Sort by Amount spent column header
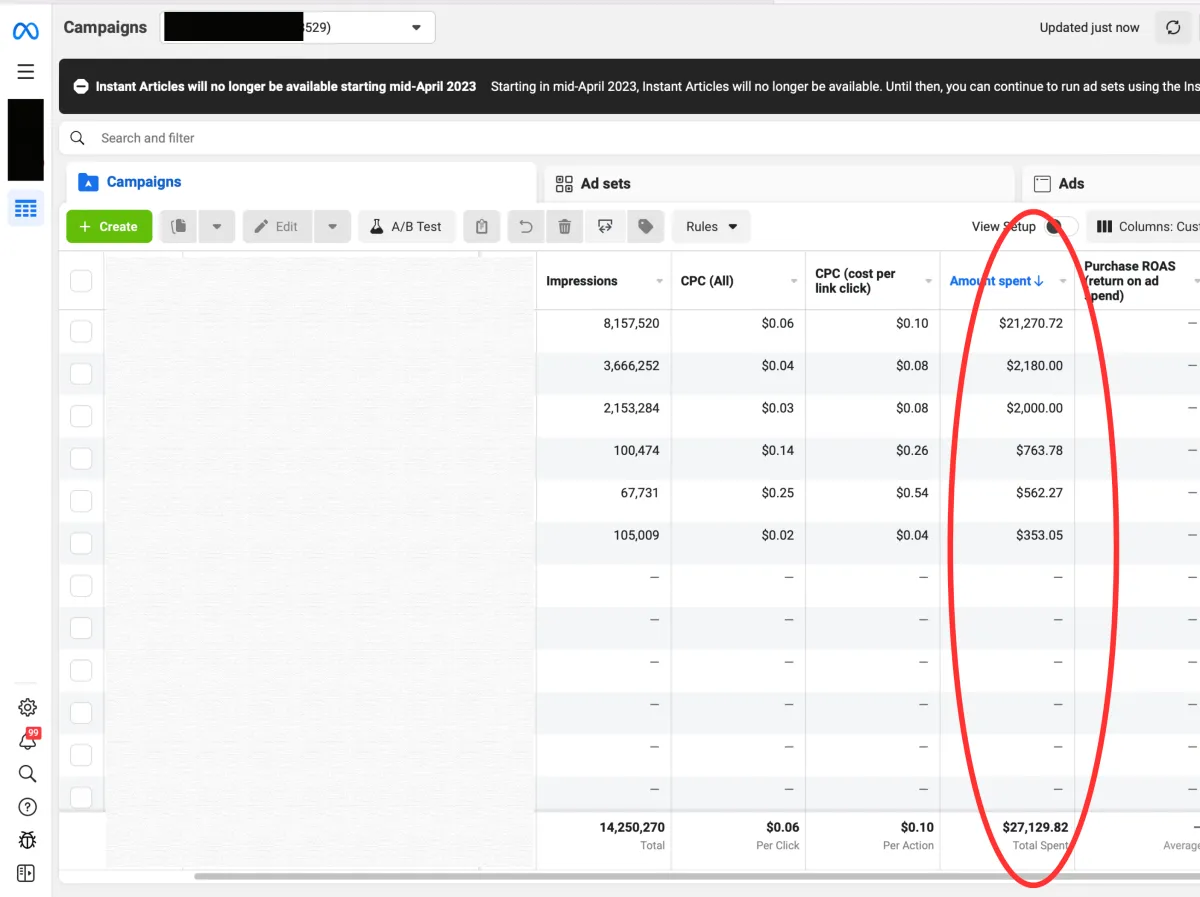 click(996, 281)
